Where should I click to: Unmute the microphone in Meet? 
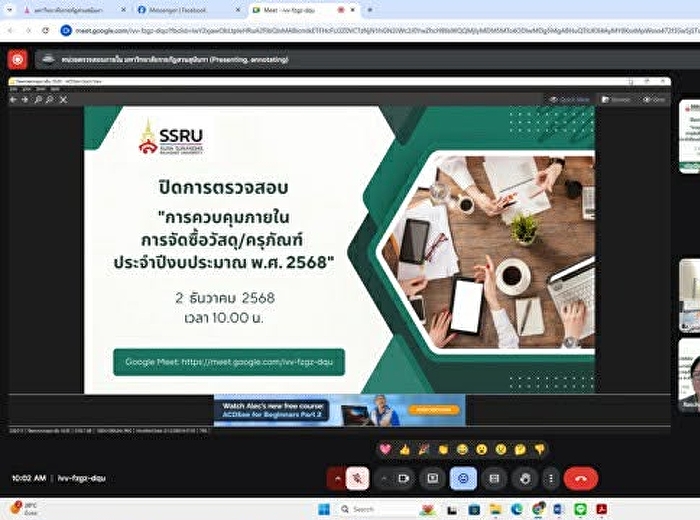(359, 478)
